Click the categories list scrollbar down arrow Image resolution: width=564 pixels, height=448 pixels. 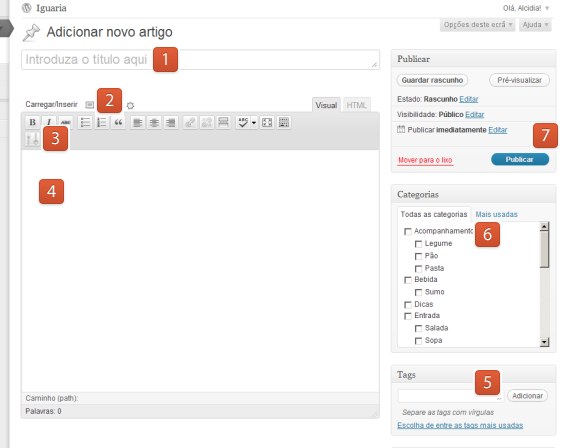[545, 342]
